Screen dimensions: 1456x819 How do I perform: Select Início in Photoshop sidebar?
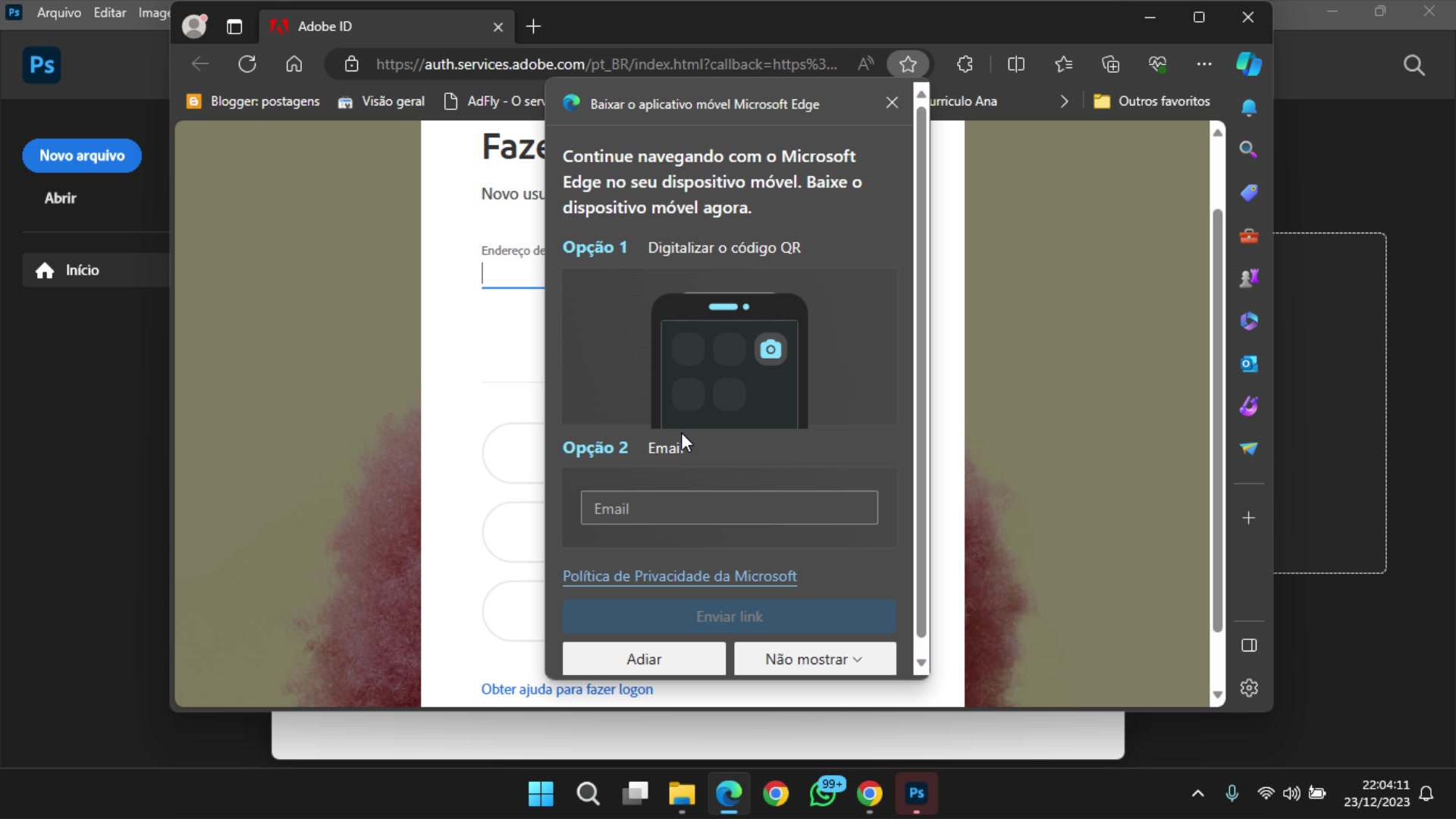point(96,270)
